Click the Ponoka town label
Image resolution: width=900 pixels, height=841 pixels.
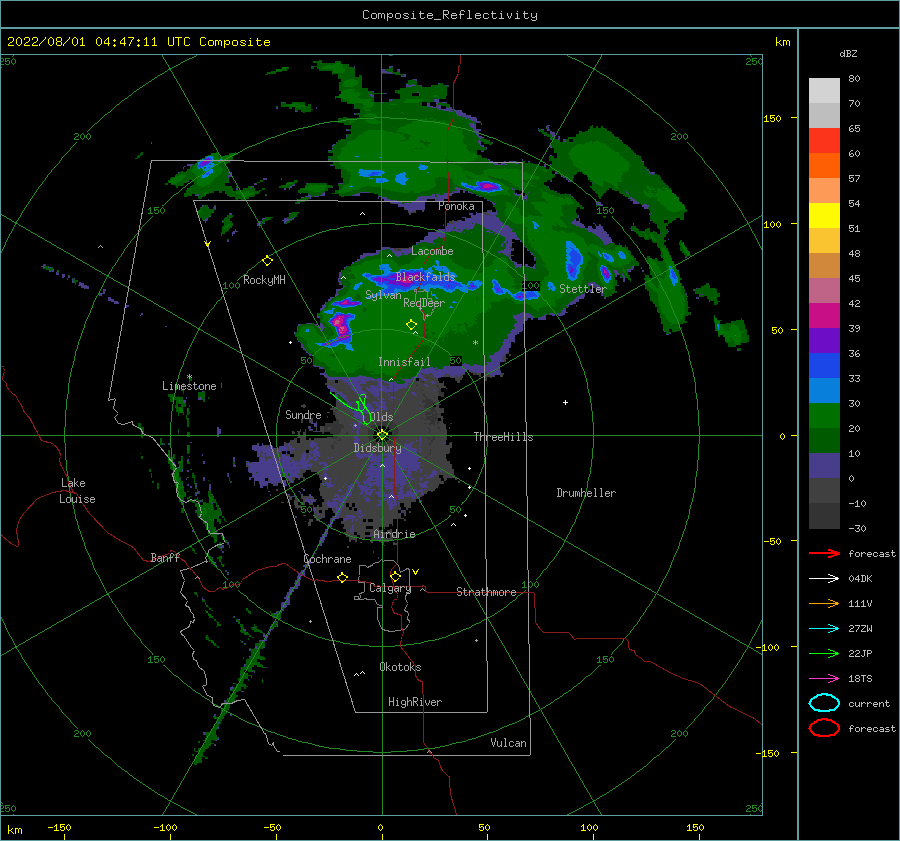[x=456, y=206]
